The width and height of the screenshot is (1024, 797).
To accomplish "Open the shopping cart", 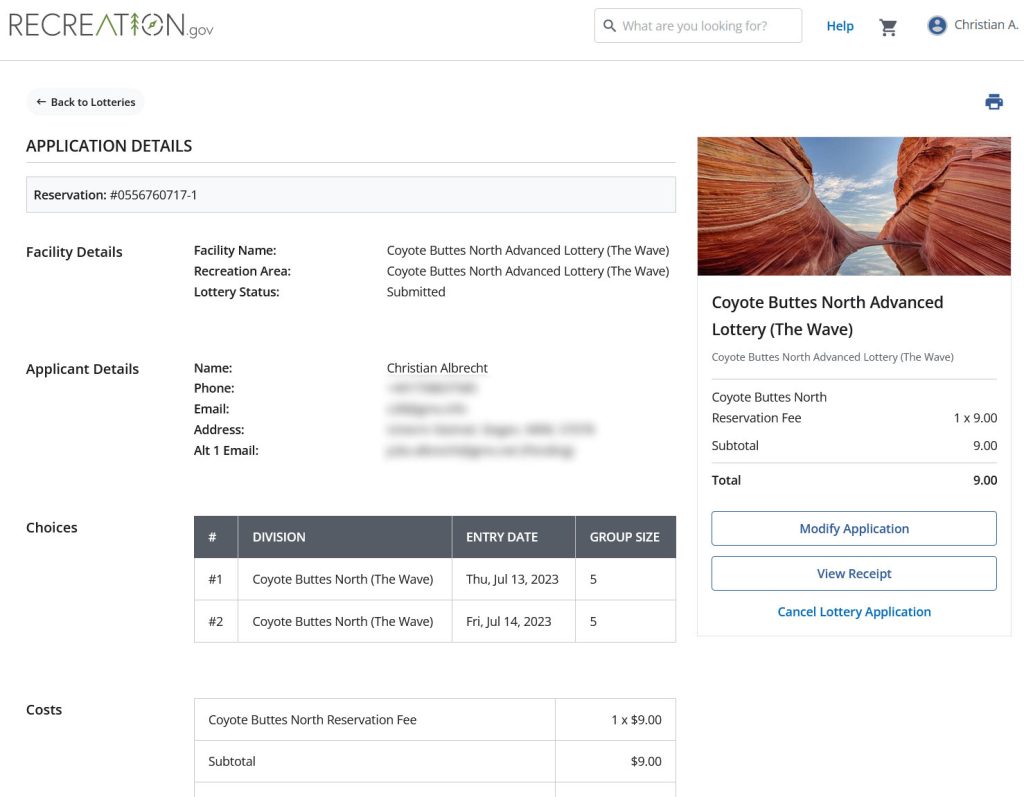I will pyautogui.click(x=888, y=27).
